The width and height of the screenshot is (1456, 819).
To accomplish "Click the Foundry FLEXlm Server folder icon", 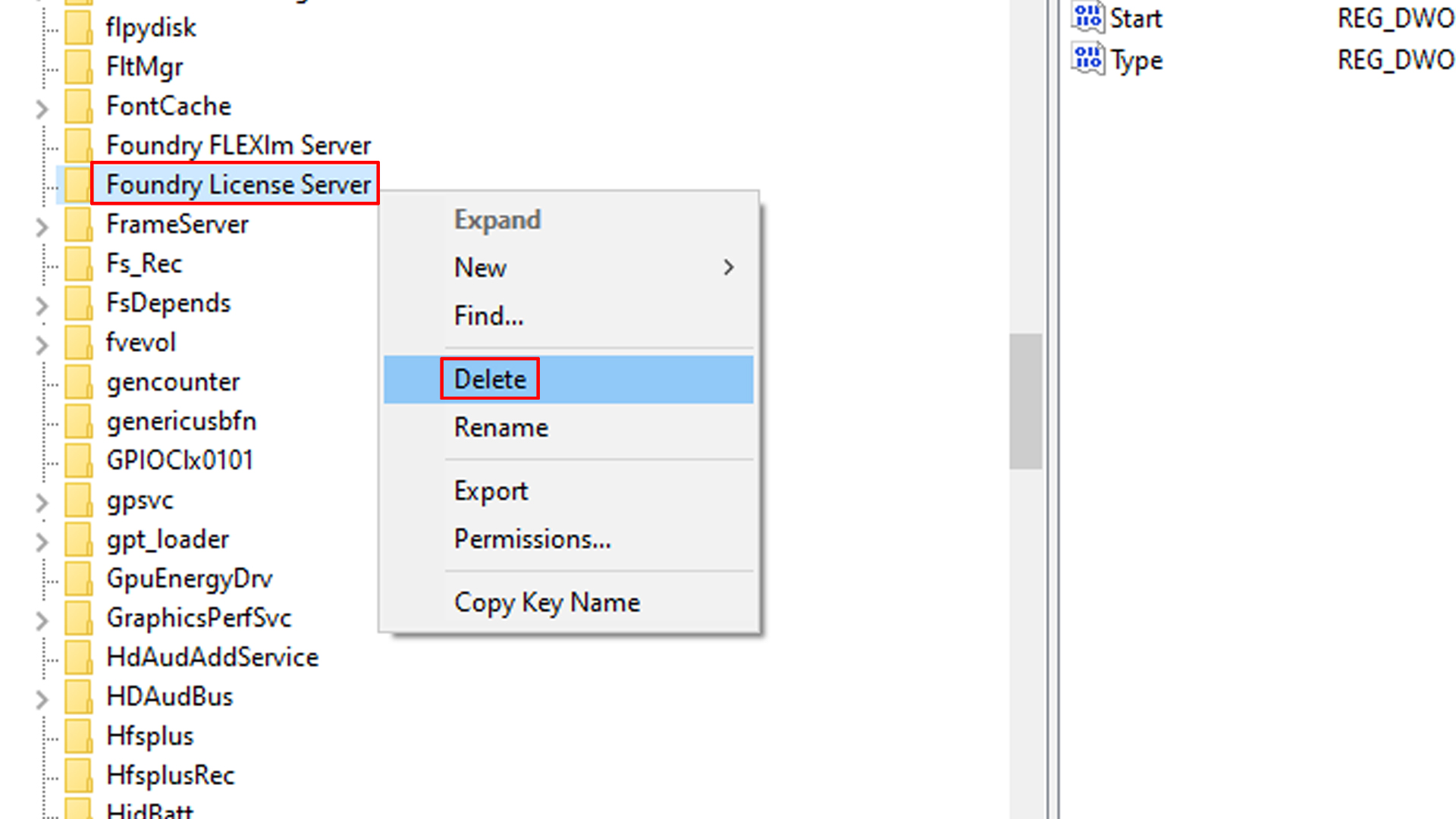I will [x=78, y=146].
